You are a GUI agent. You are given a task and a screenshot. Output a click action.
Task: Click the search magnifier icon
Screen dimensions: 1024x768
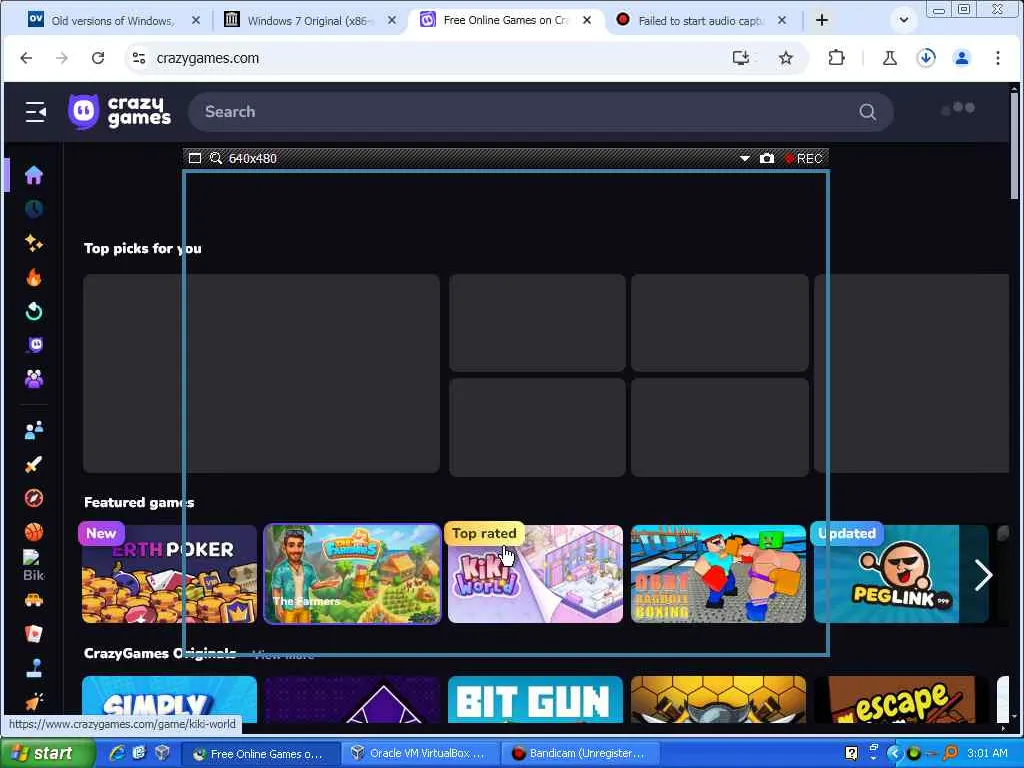[867, 112]
